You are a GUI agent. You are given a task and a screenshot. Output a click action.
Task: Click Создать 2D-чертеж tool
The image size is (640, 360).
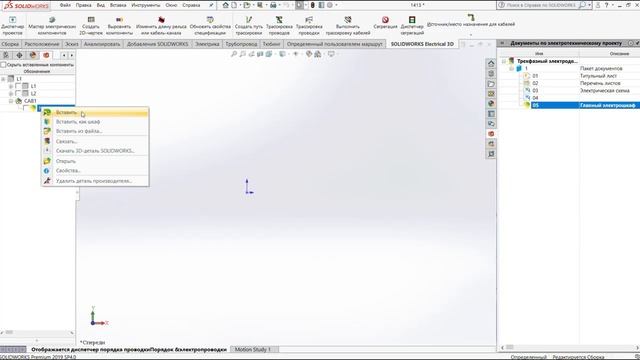(x=91, y=25)
